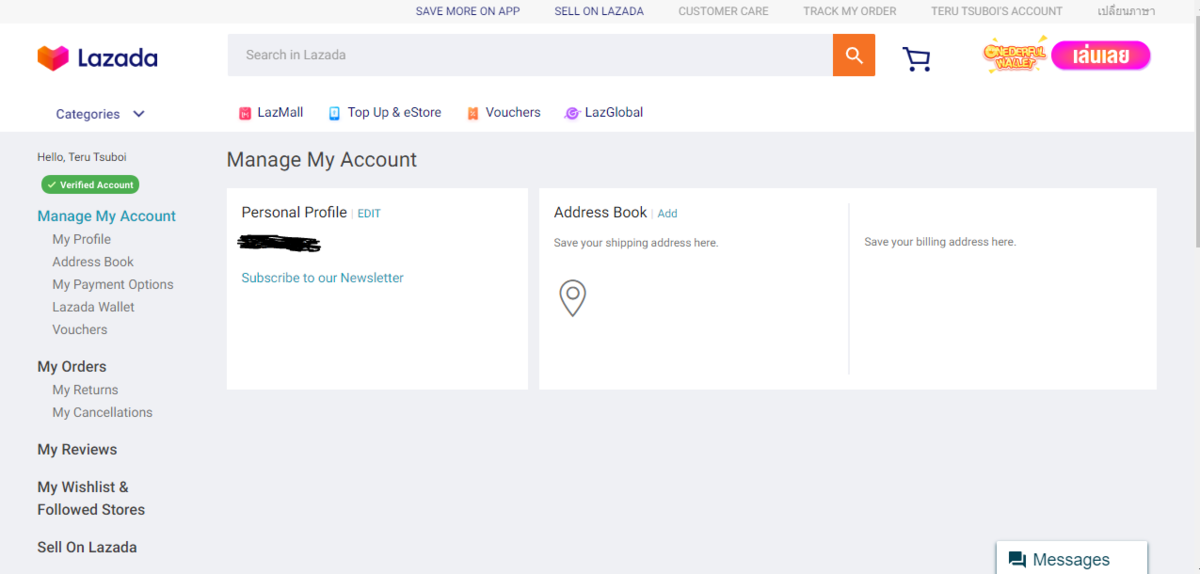Click the เล่นเลย play button
This screenshot has height=574, width=1200.
[1100, 56]
